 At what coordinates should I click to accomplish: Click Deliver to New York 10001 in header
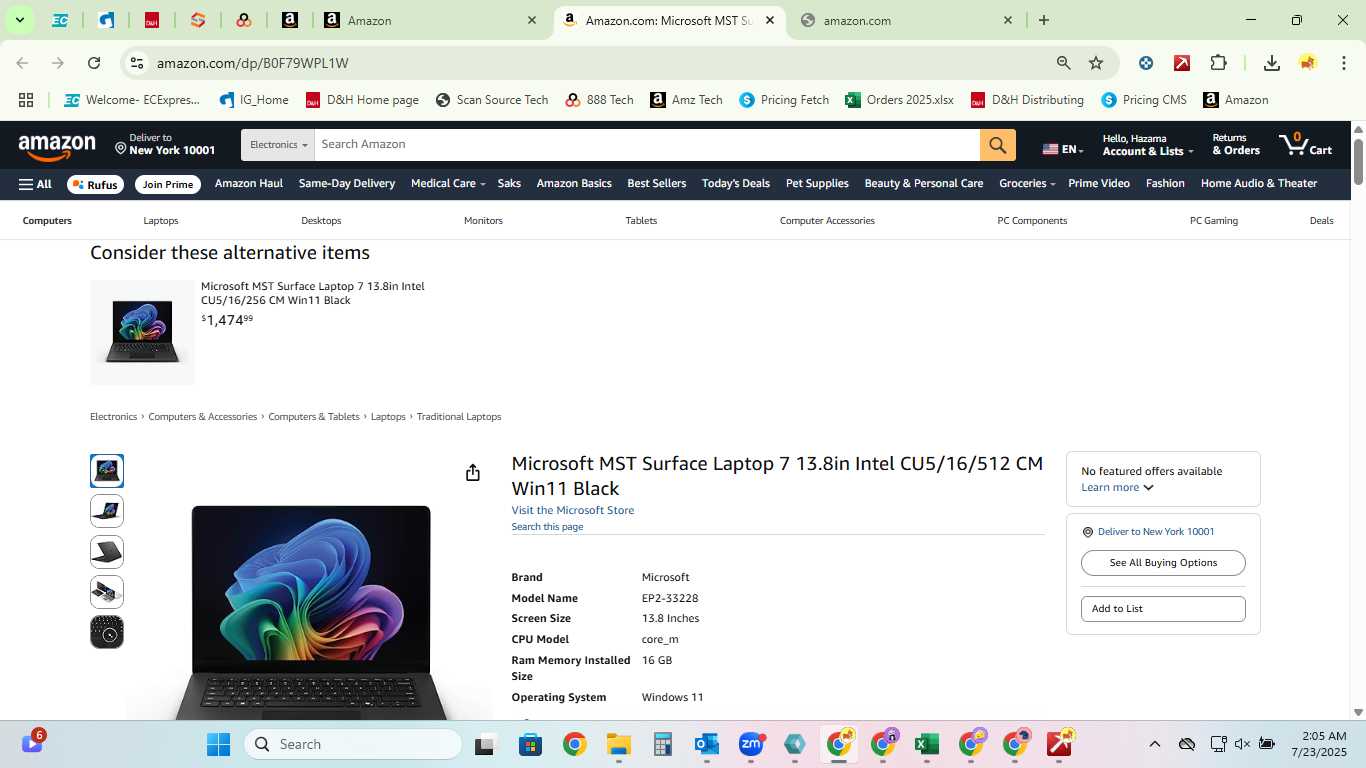click(165, 145)
